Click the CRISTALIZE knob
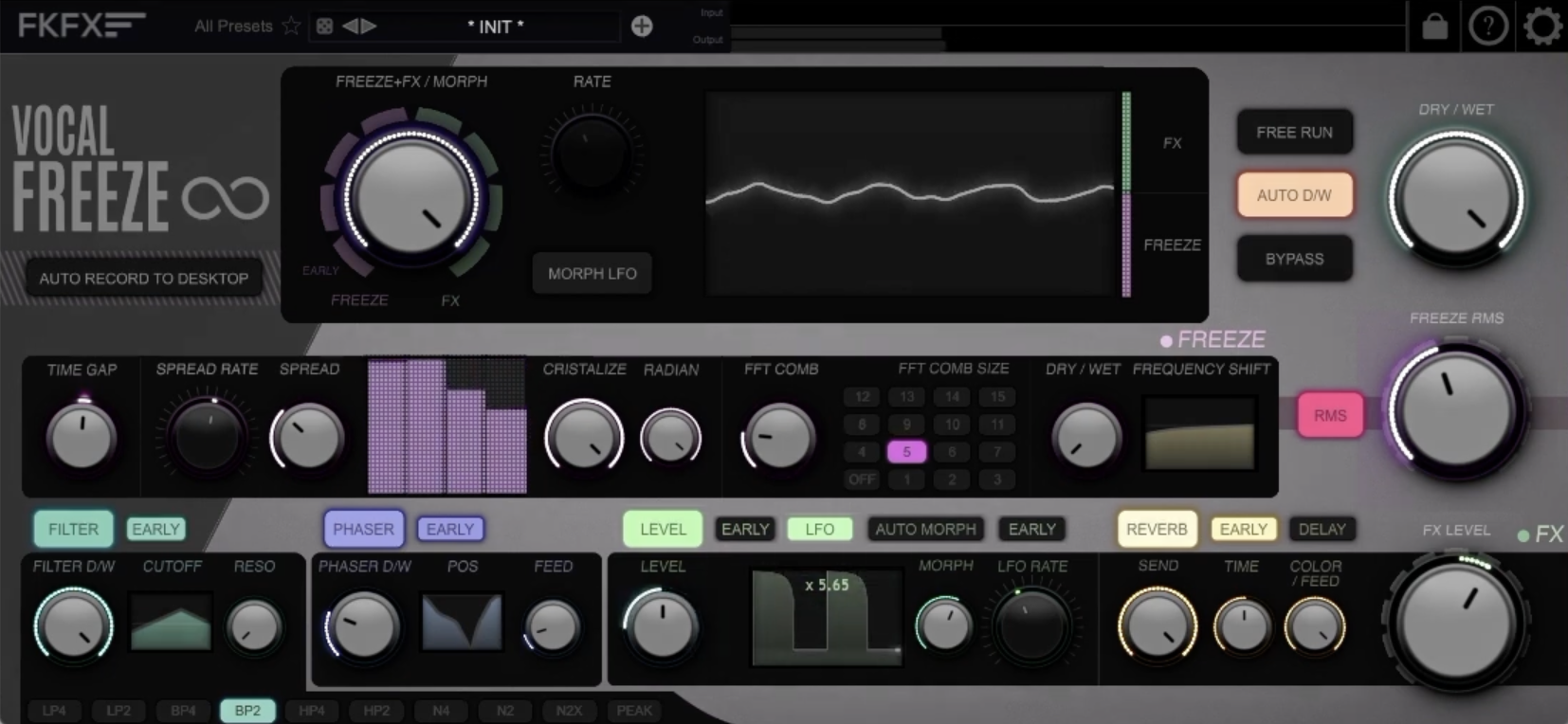1568x724 pixels. click(584, 436)
